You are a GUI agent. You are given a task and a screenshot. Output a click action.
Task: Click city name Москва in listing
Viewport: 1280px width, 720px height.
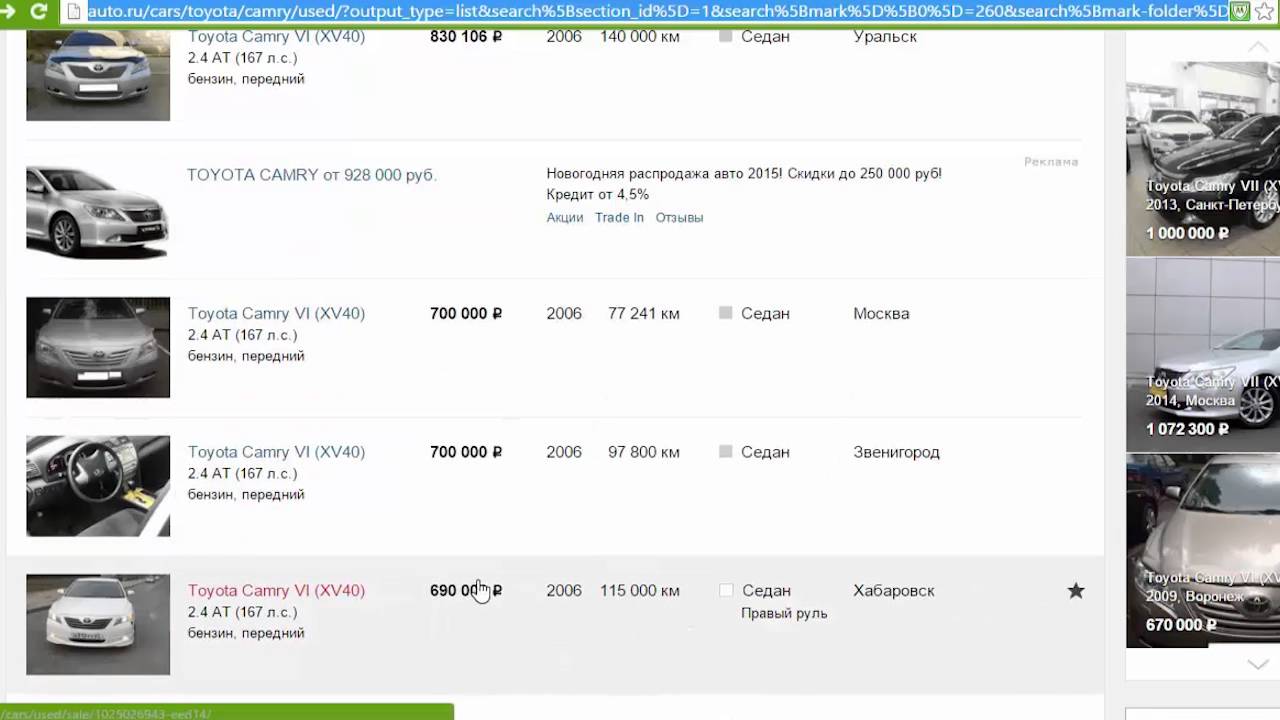click(881, 313)
